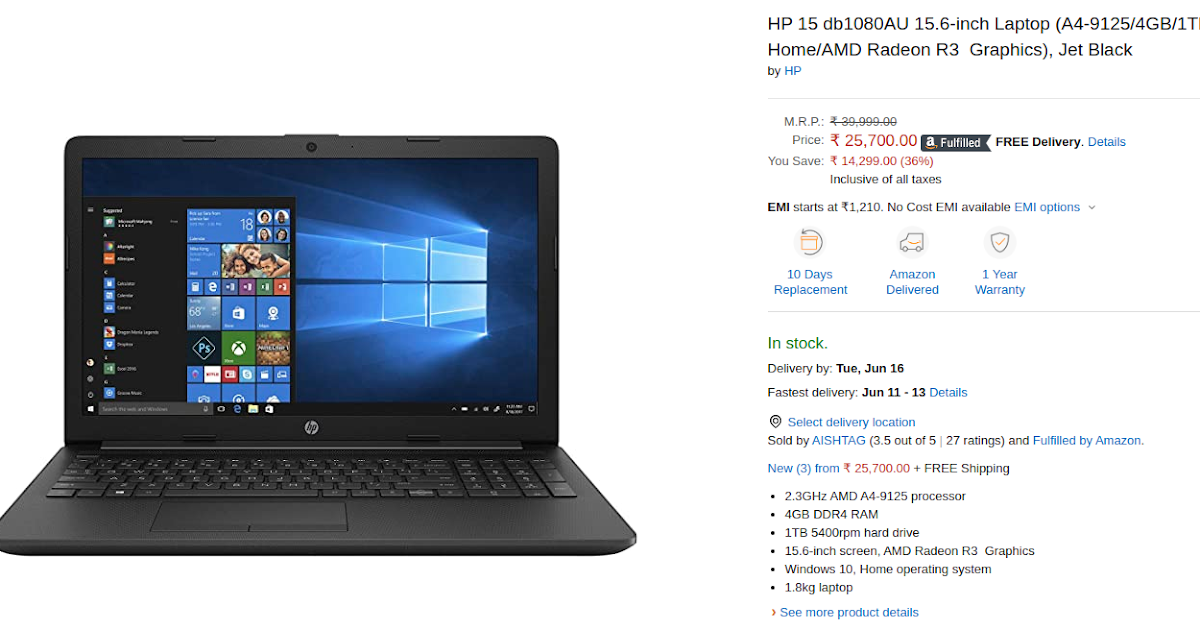Click Select delivery location link
Screen dimensions: 1200x630
click(851, 422)
